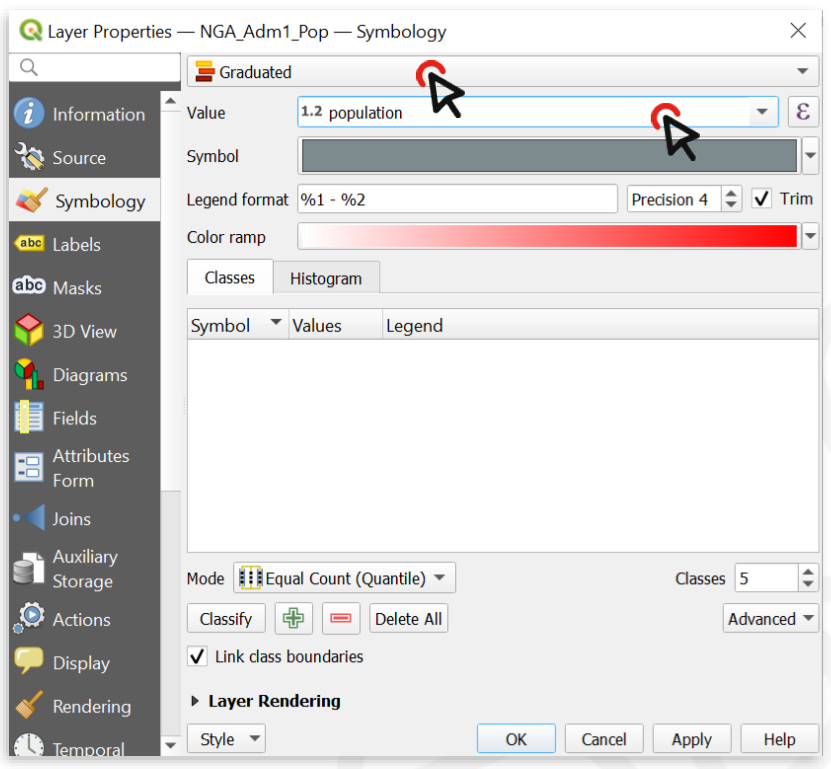Go to the 3D View cube icon

tap(29, 331)
